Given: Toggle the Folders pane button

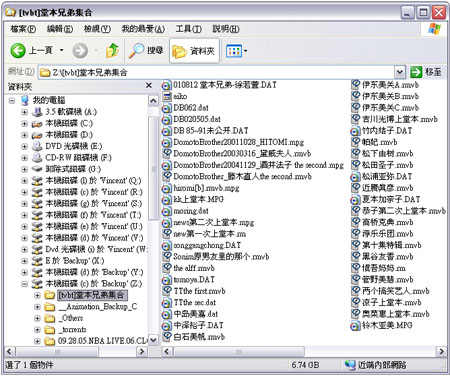Looking at the screenshot, I should (x=194, y=51).
